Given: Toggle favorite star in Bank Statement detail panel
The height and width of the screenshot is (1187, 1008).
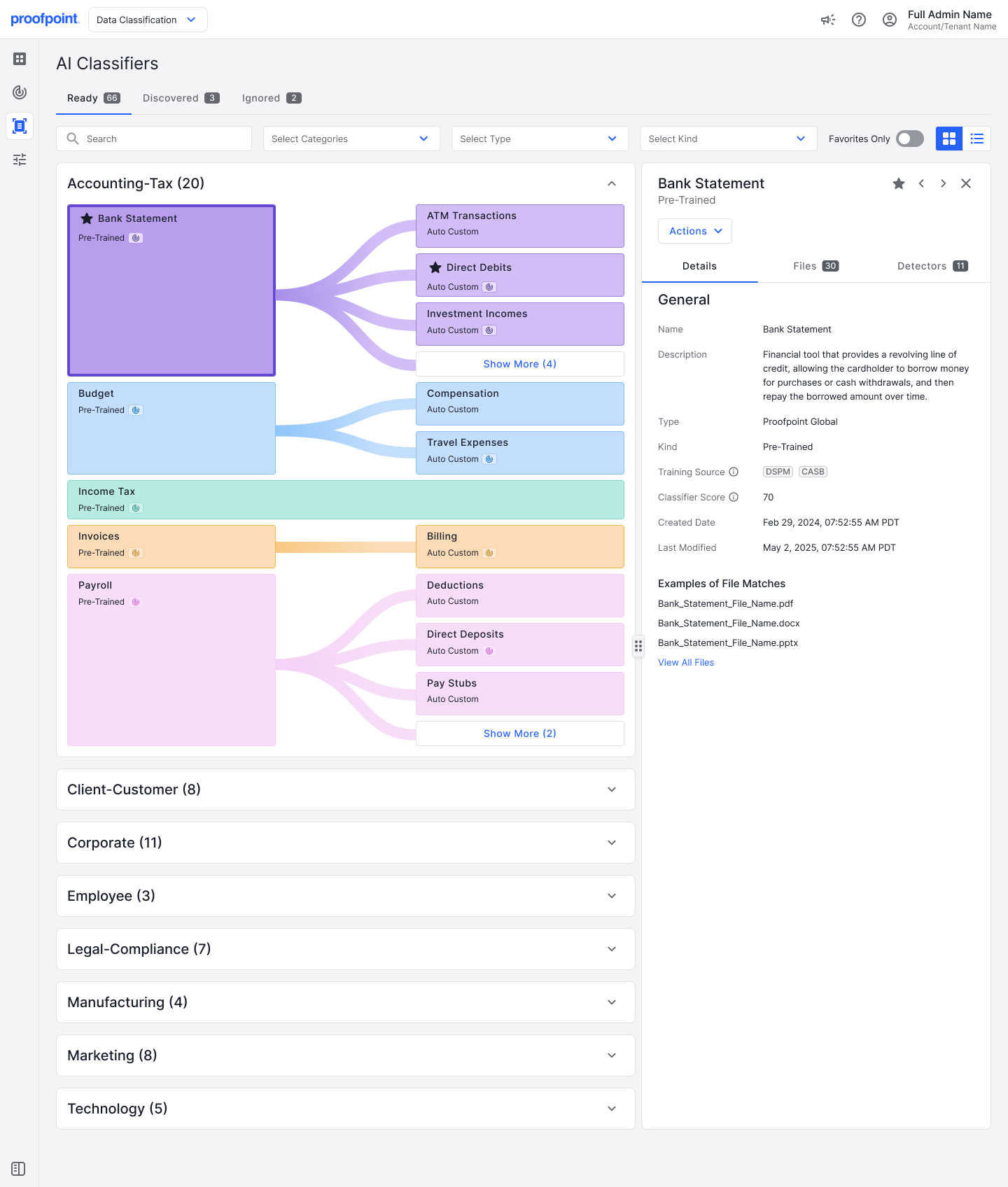Looking at the screenshot, I should click(x=899, y=183).
